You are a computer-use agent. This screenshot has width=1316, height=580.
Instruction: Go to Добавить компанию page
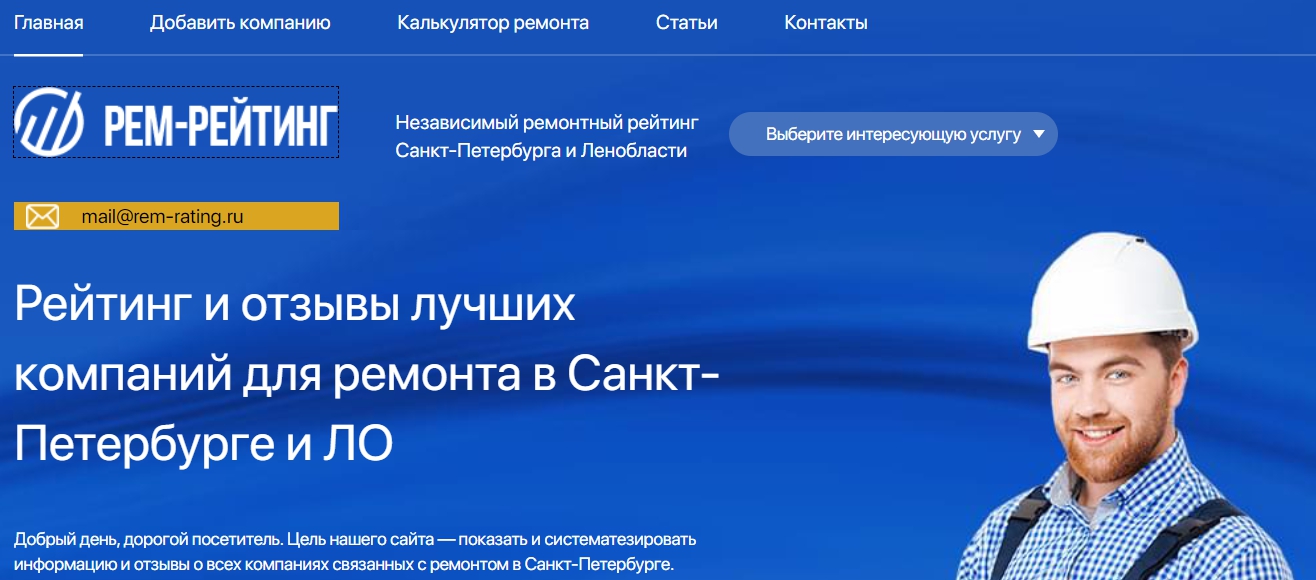pos(240,23)
